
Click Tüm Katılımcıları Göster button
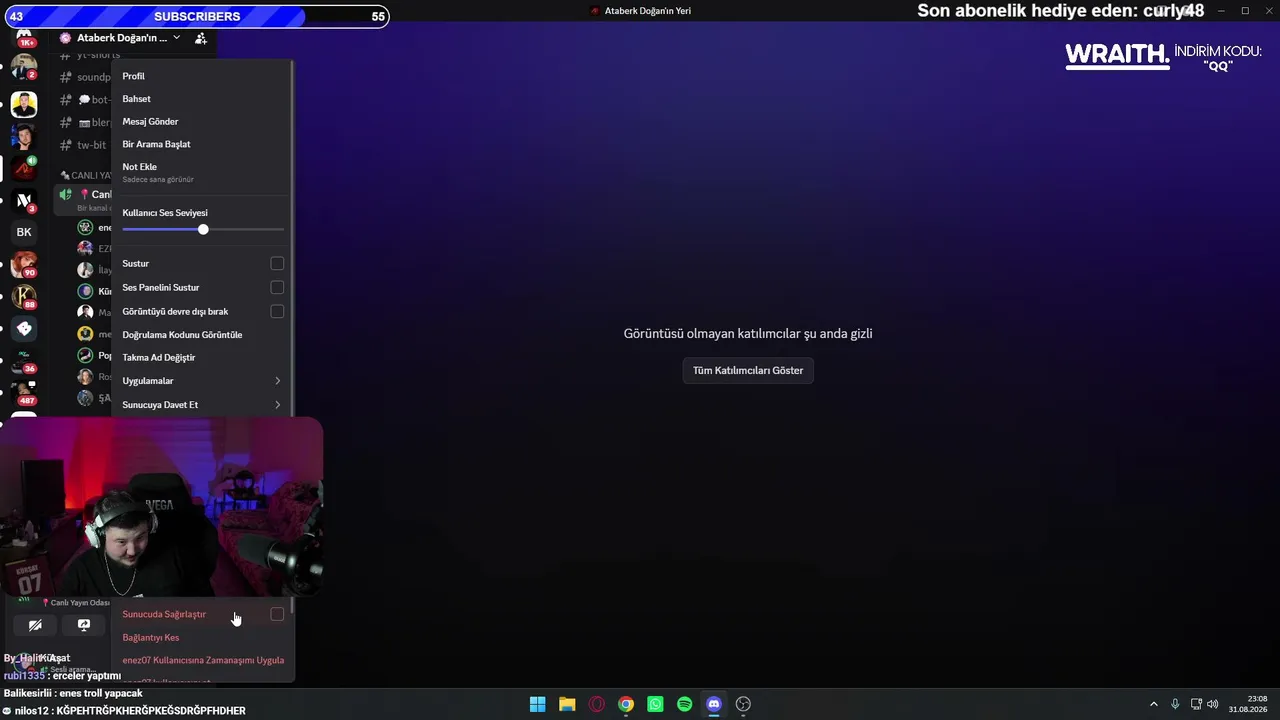pos(748,370)
